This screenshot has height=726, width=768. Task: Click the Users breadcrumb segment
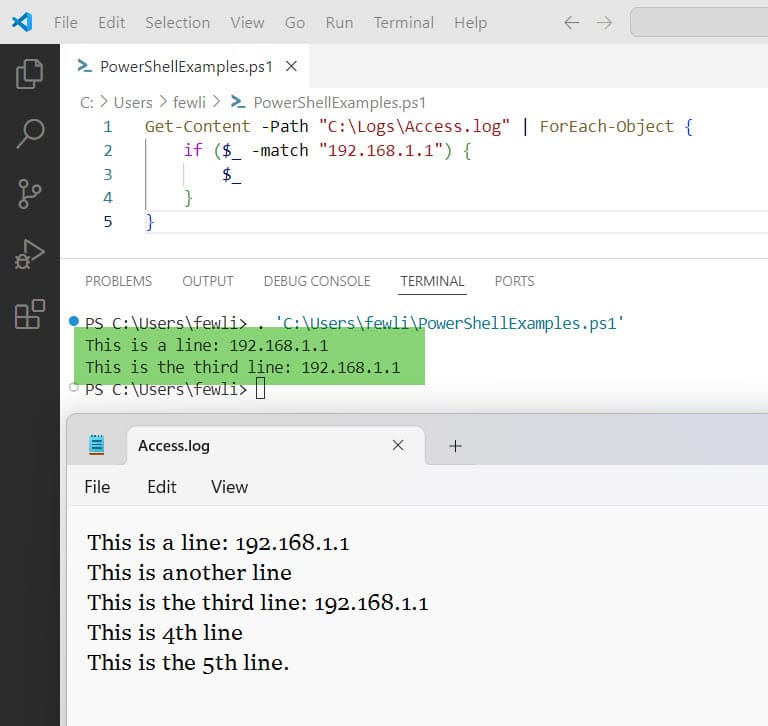pos(133,102)
